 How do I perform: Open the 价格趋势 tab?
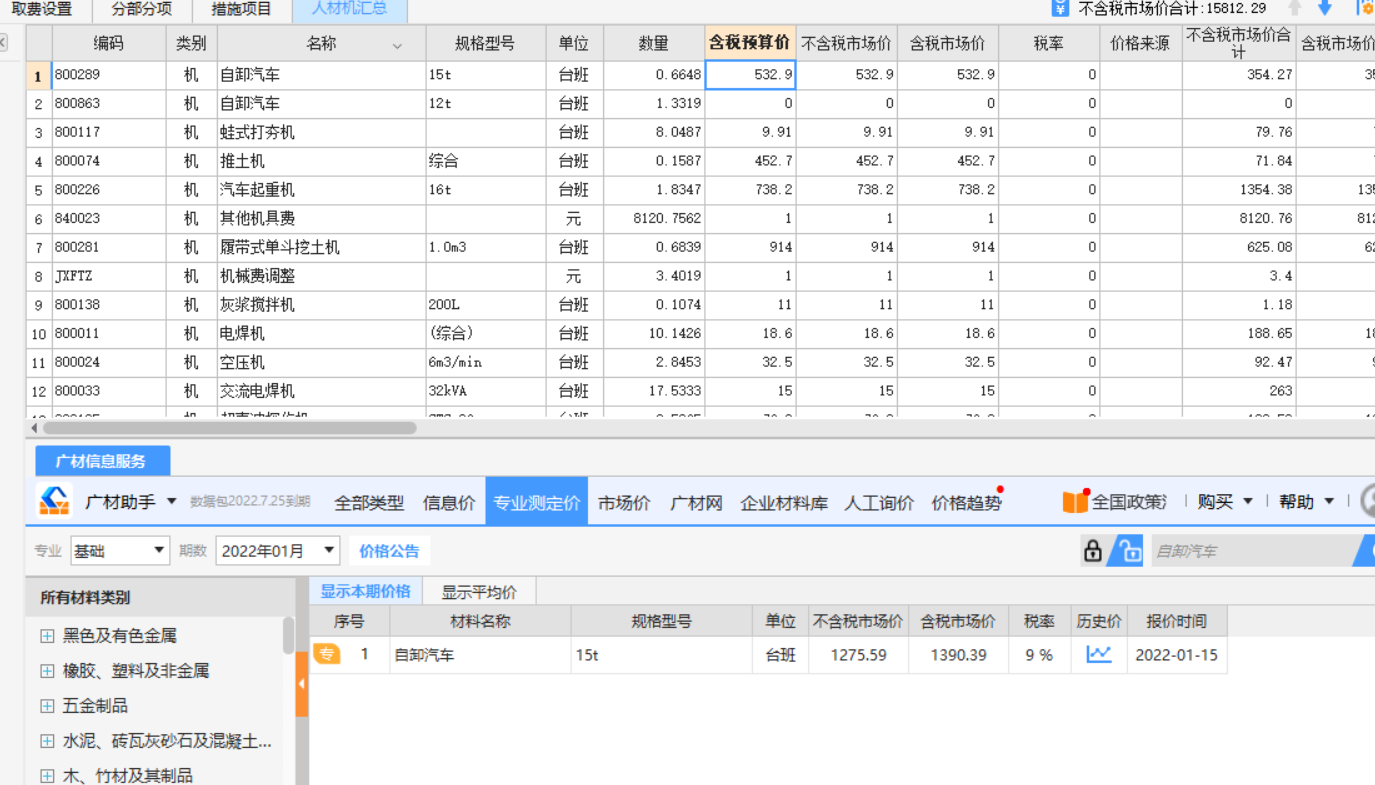coord(966,502)
